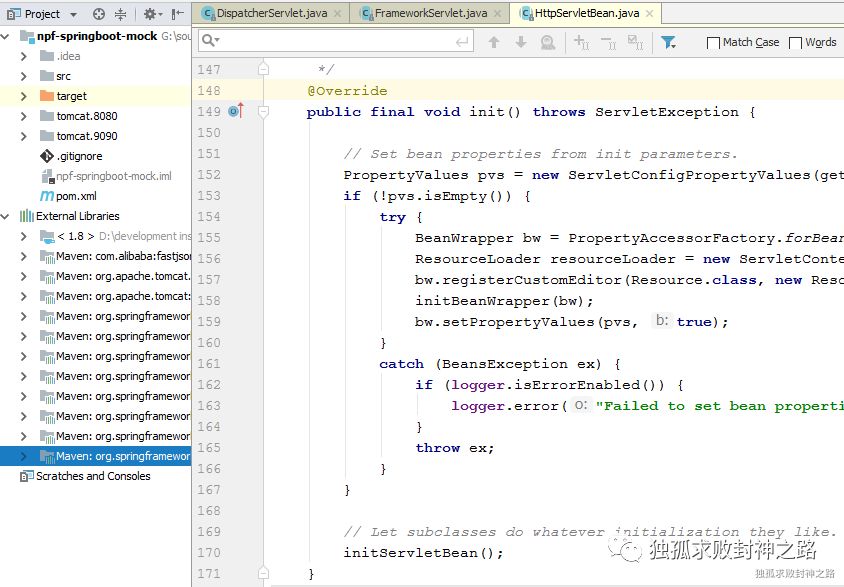Viewport: 844px width, 587px height.
Task: Open Project panel settings gear
Action: (150, 14)
